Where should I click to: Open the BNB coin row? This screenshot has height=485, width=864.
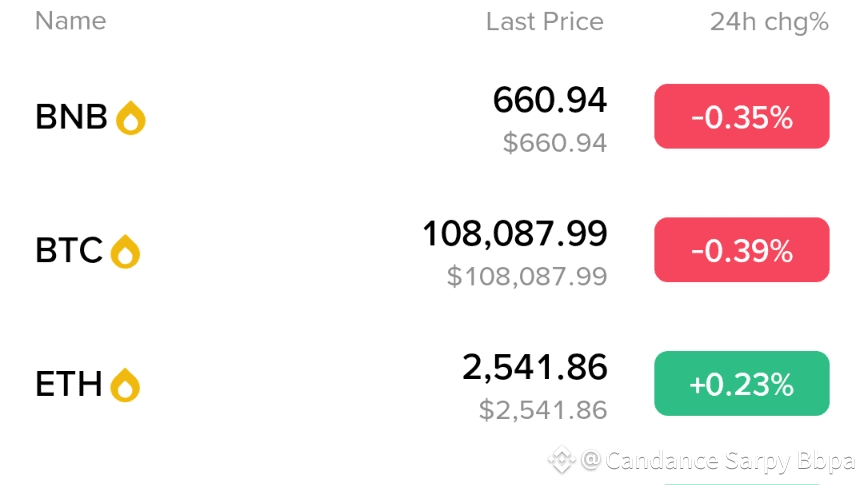(72, 118)
